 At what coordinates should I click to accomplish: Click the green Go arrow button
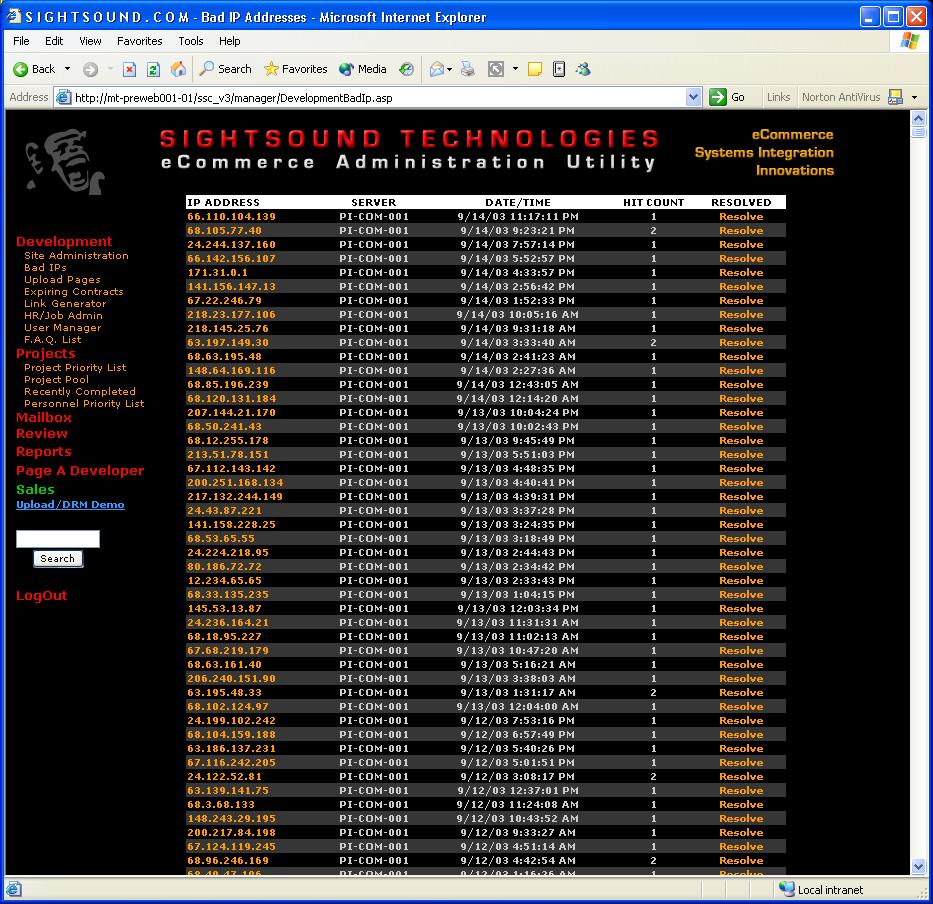tap(718, 97)
